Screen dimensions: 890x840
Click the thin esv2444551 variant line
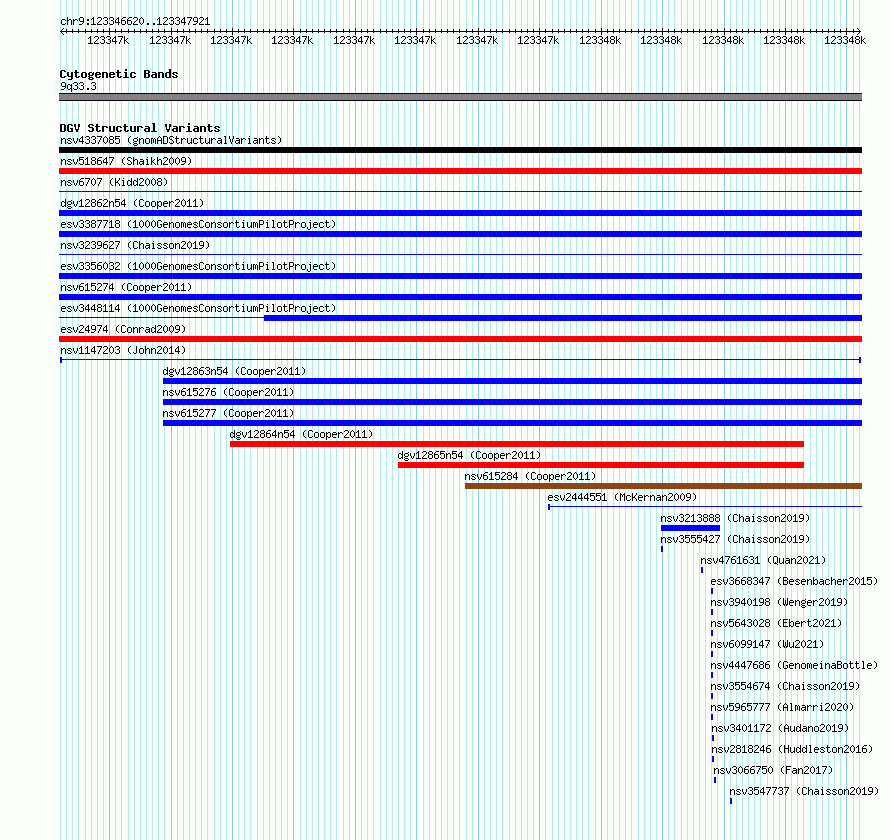(x=705, y=507)
